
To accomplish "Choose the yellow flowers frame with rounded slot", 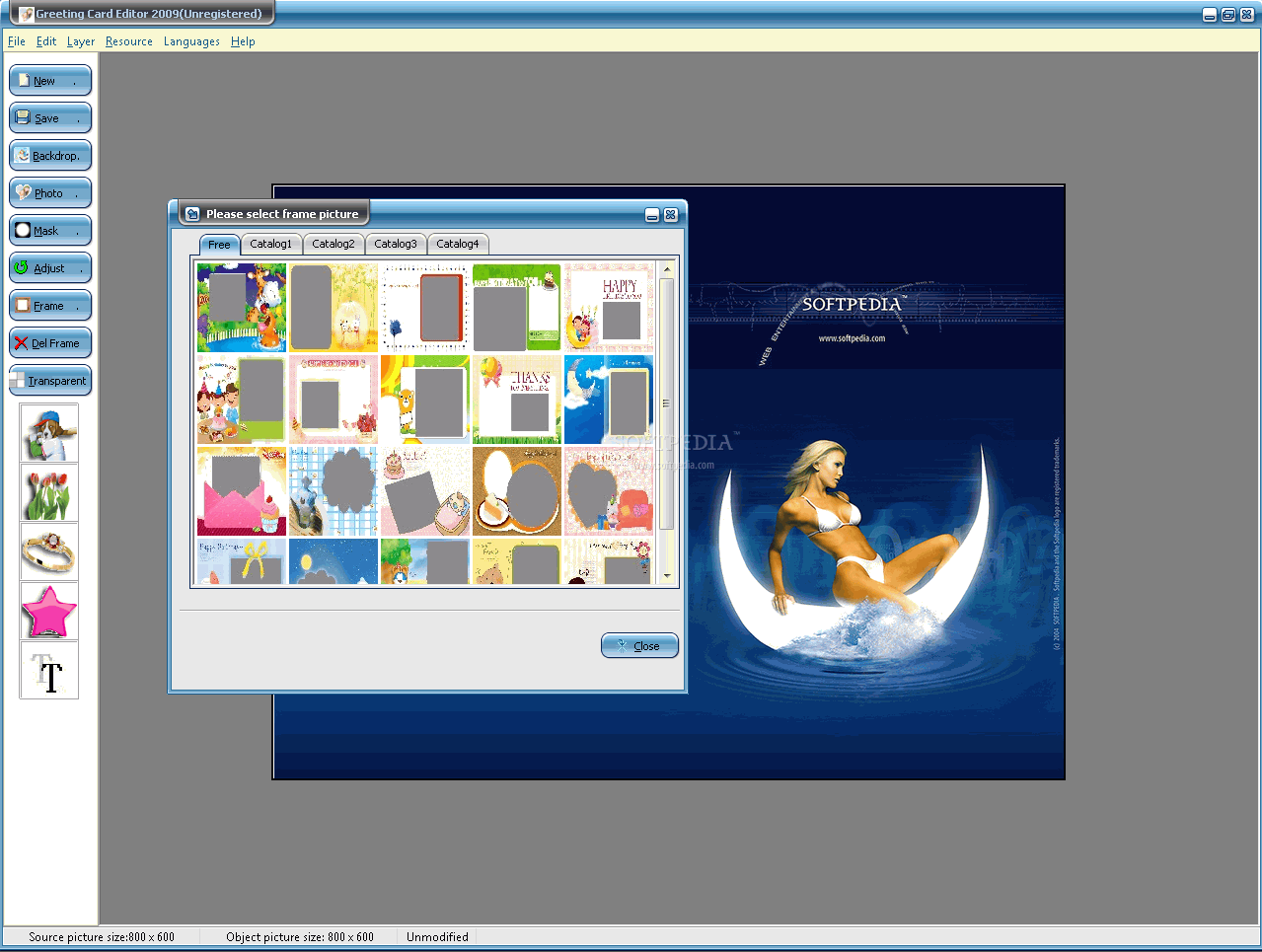I will (x=334, y=308).
